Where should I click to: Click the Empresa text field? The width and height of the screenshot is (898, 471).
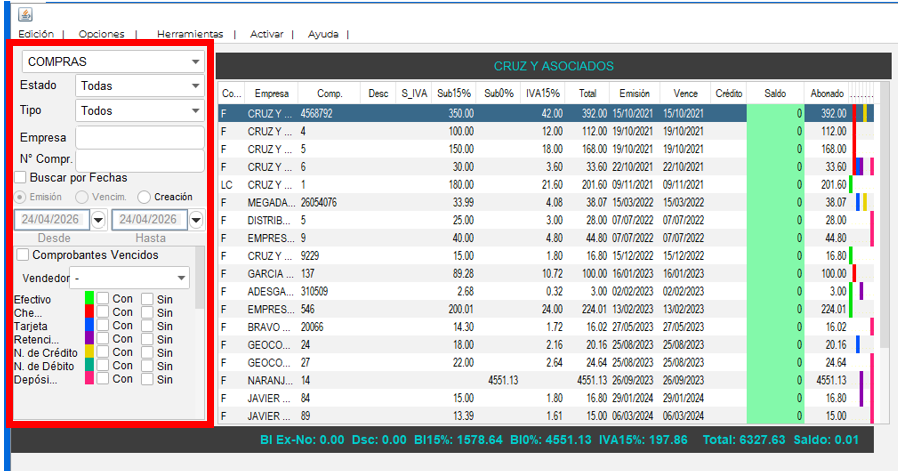point(140,138)
